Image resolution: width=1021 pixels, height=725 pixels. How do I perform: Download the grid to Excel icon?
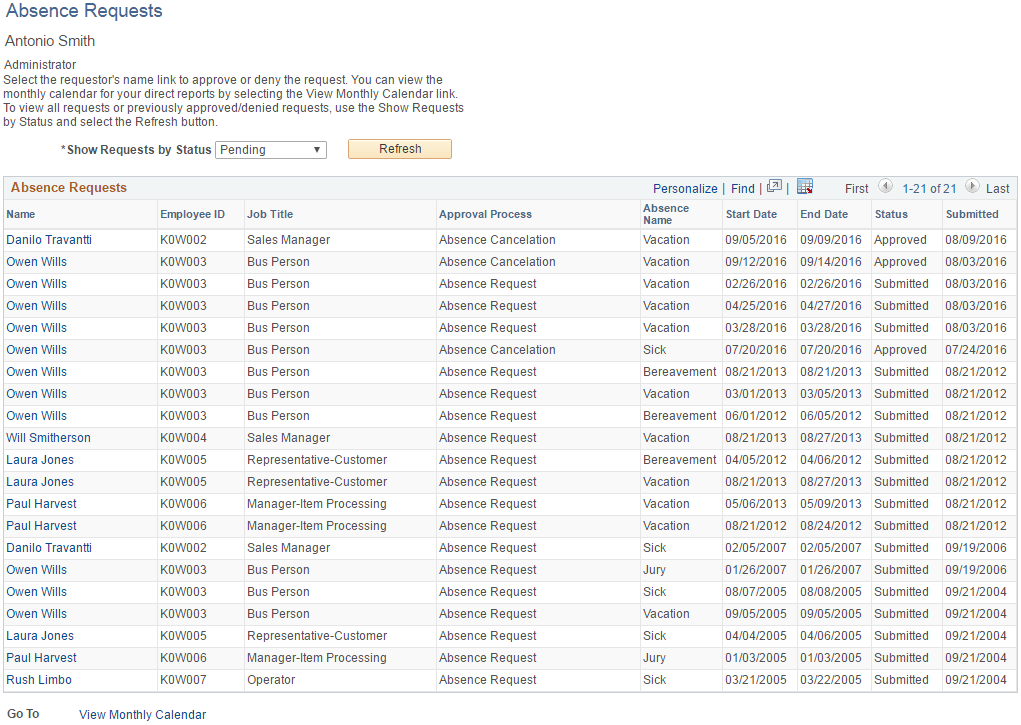click(805, 187)
